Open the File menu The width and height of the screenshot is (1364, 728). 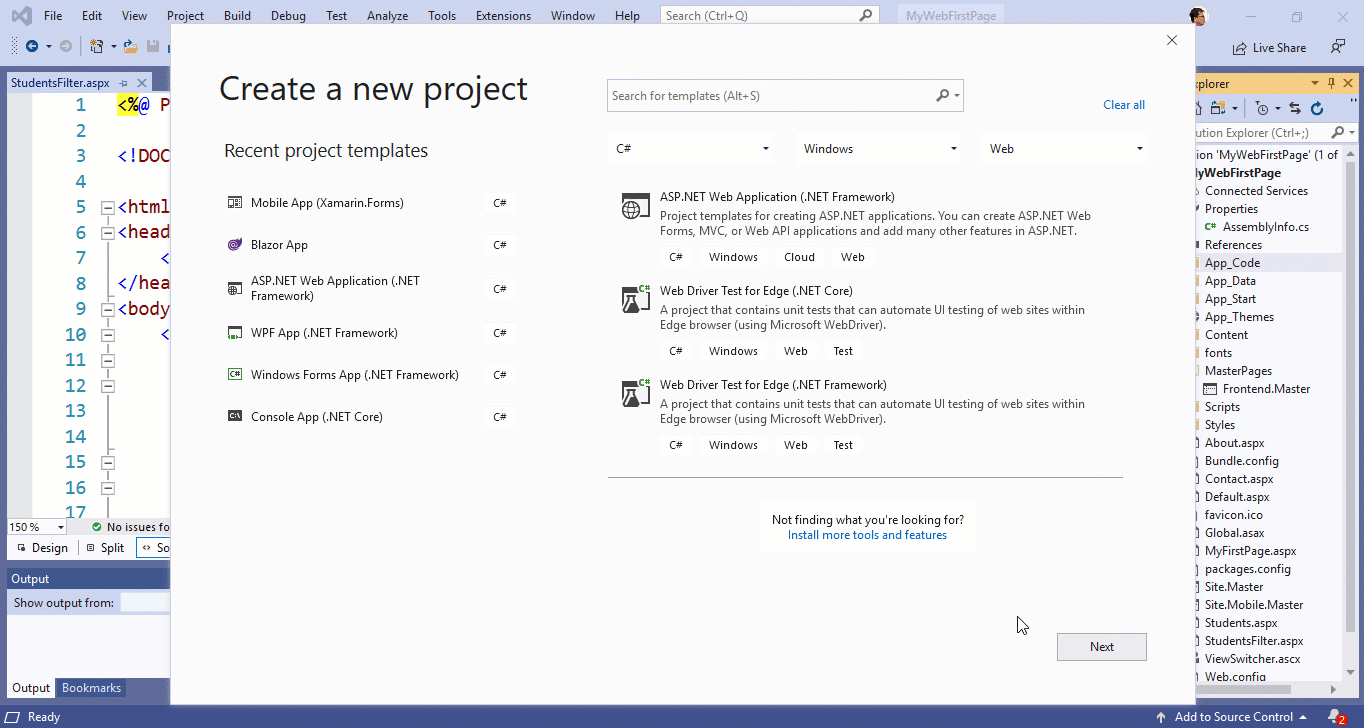53,16
